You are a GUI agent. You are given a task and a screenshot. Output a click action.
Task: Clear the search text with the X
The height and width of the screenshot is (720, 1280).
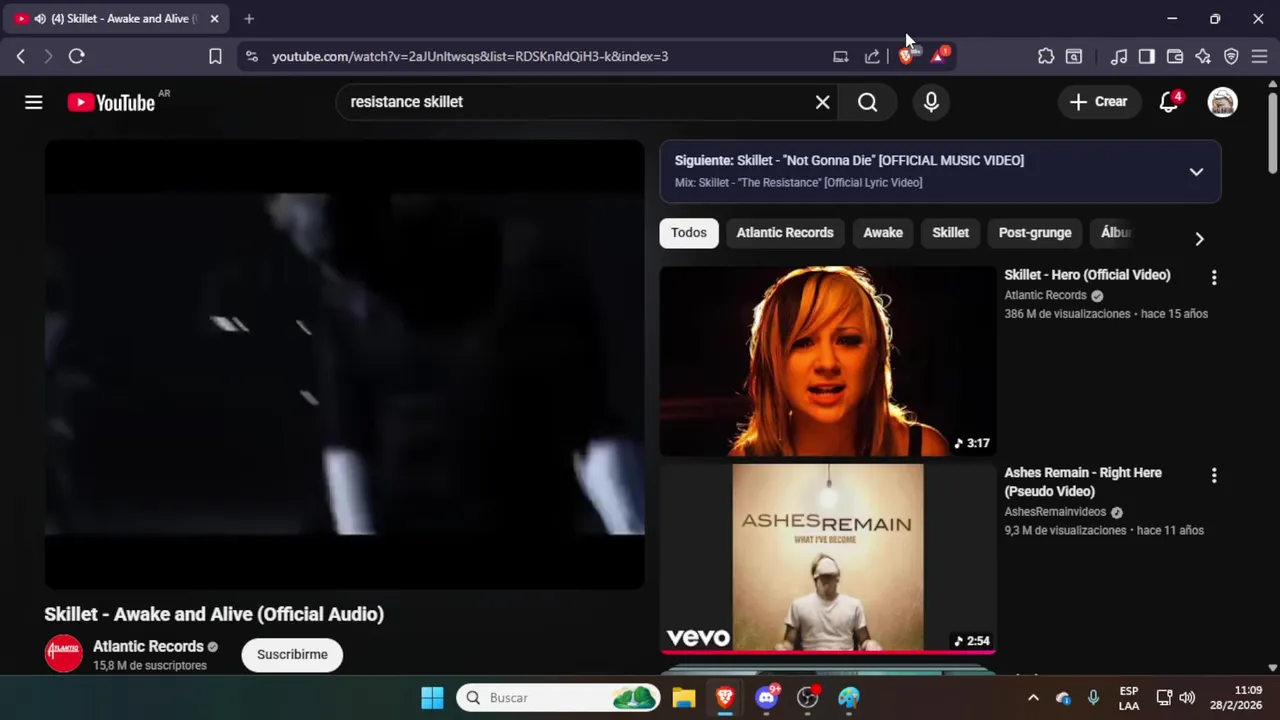point(823,102)
